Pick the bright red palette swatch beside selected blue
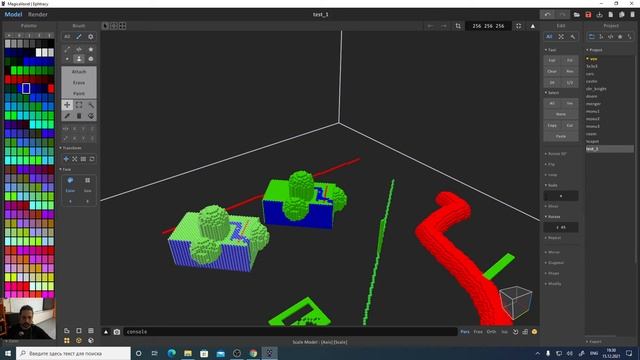The width and height of the screenshot is (640, 360). (51, 89)
